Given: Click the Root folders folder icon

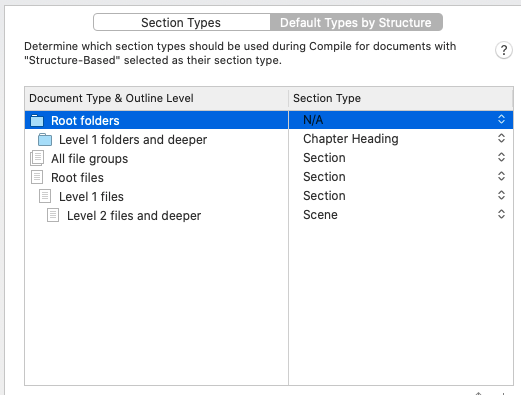Looking at the screenshot, I should (x=37, y=120).
